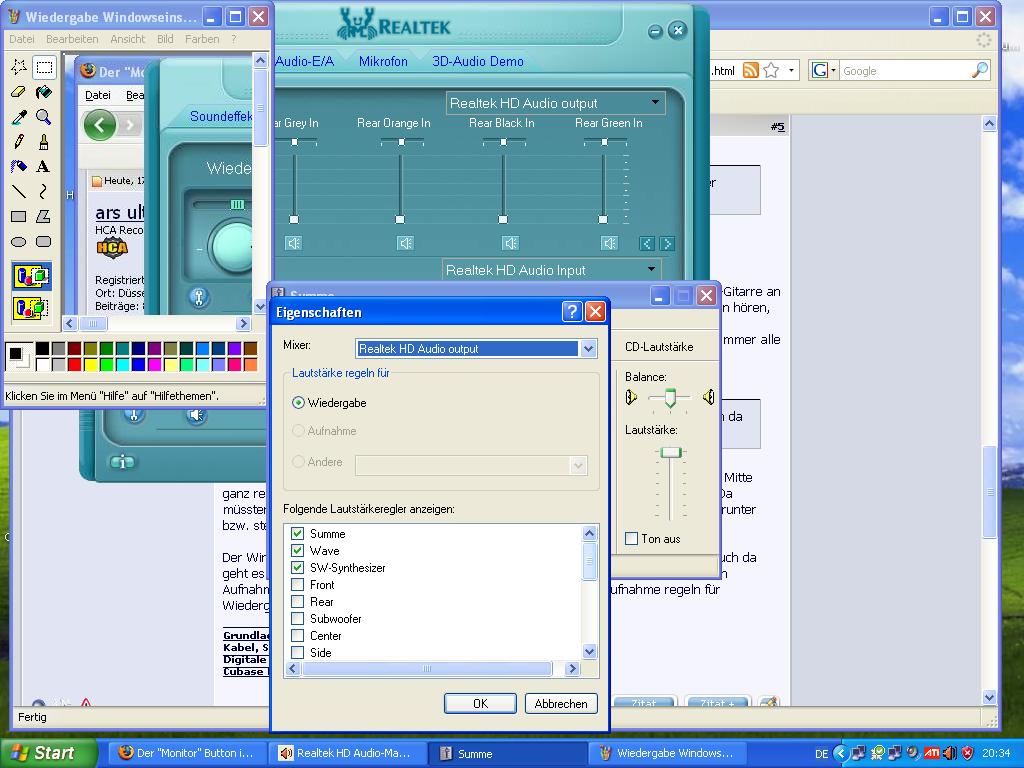This screenshot has width=1024, height=768.
Task: Select the Rounded Rectangle tool
Action: [44, 242]
